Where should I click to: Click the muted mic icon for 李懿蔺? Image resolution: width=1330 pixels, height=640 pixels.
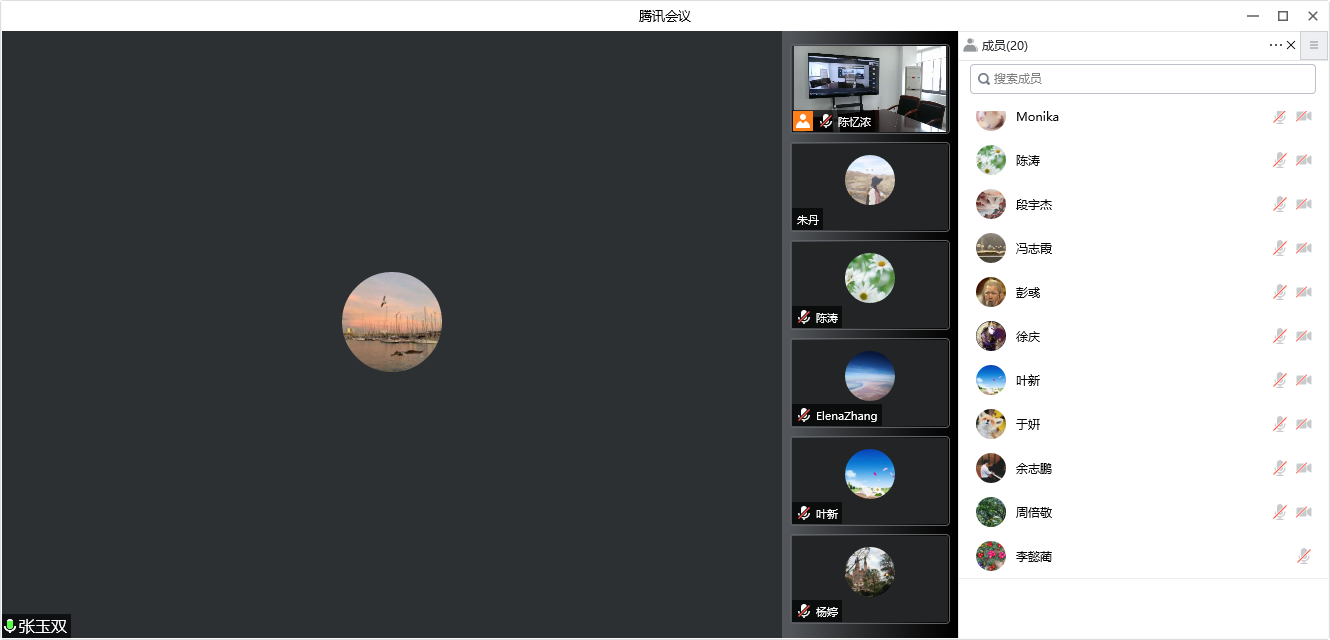[1303, 556]
